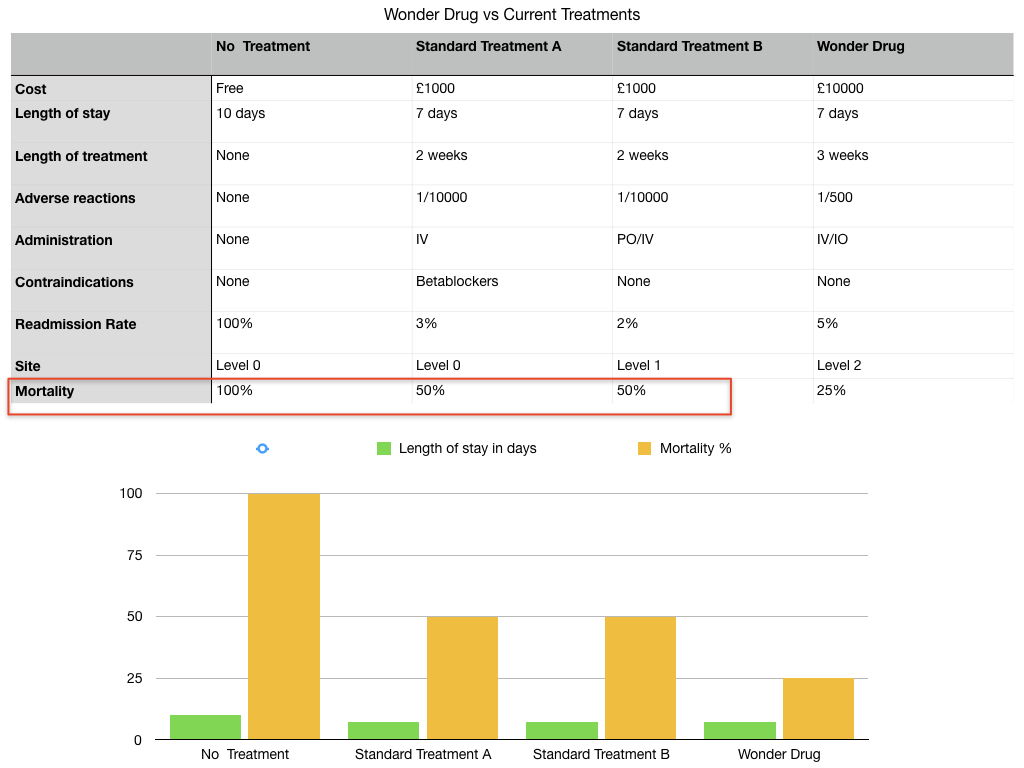Select the yellow Mortality % legend swatch

pyautogui.click(x=645, y=449)
